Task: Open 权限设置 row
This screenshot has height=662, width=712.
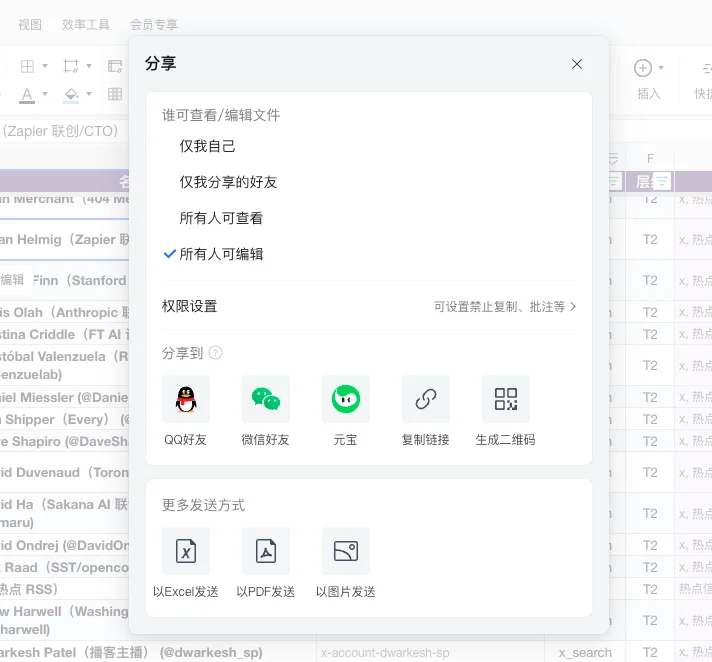Action: click(x=369, y=306)
